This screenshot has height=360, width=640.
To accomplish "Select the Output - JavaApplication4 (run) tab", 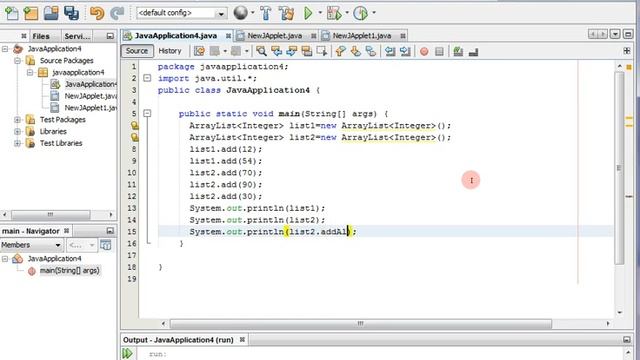I will tap(178, 340).
